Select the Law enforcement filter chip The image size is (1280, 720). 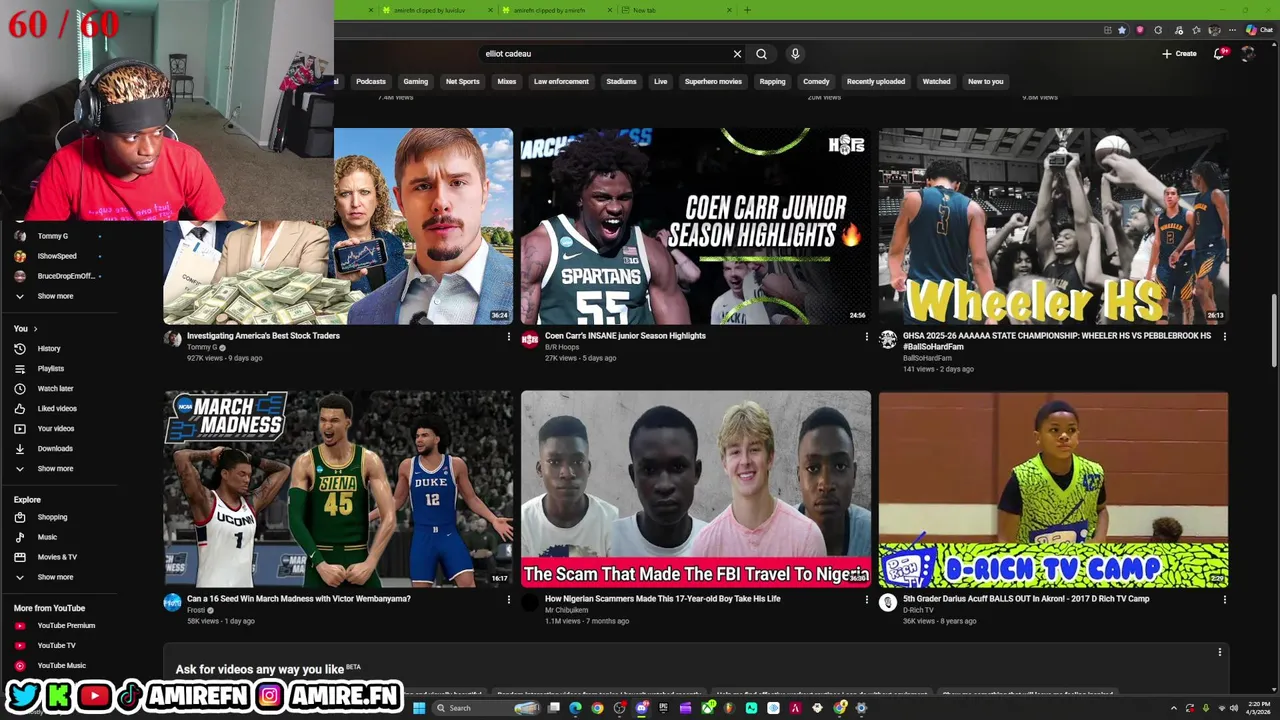pos(561,82)
